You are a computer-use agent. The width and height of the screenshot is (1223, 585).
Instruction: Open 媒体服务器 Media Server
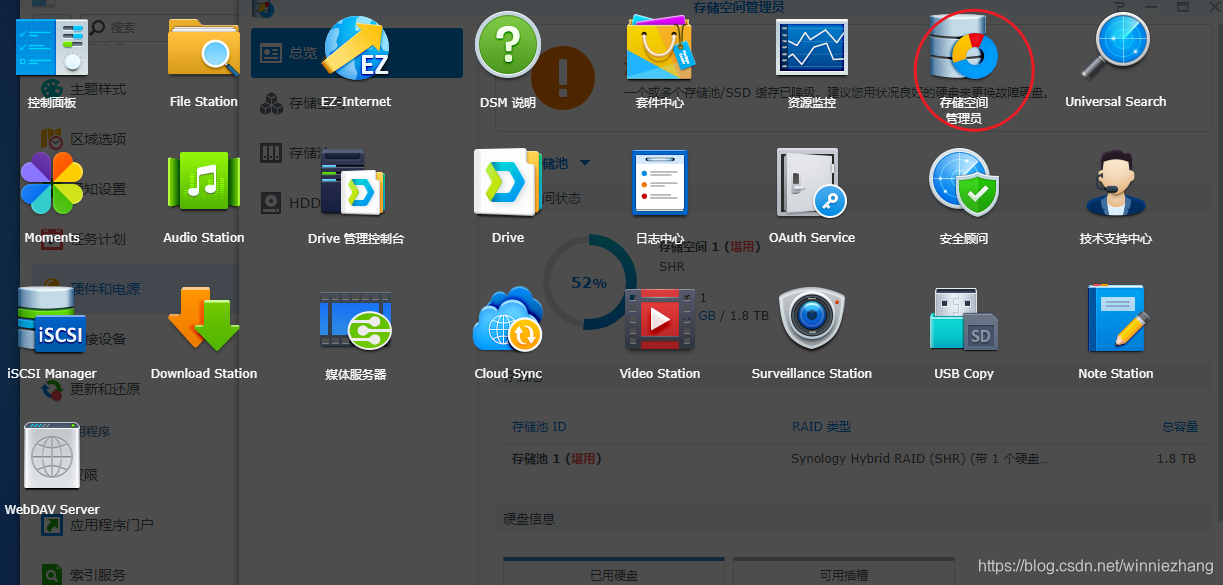[356, 320]
